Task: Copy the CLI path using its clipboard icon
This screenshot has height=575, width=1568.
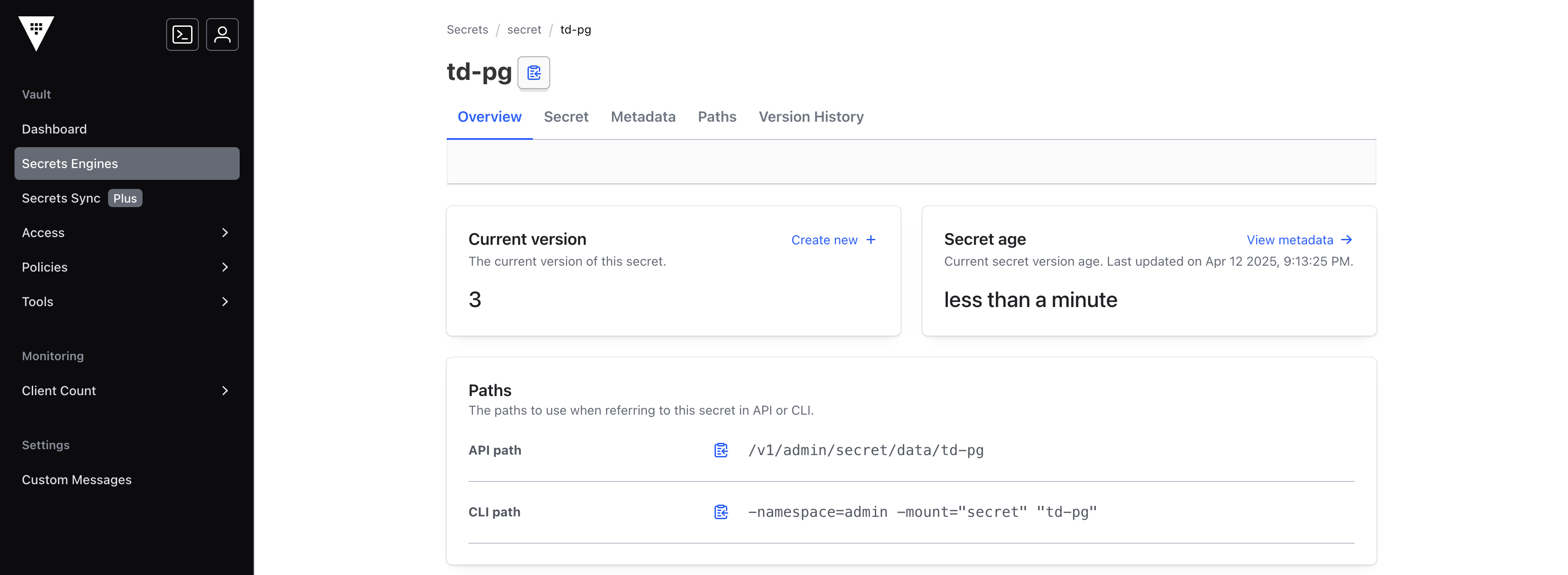Action: (x=721, y=512)
